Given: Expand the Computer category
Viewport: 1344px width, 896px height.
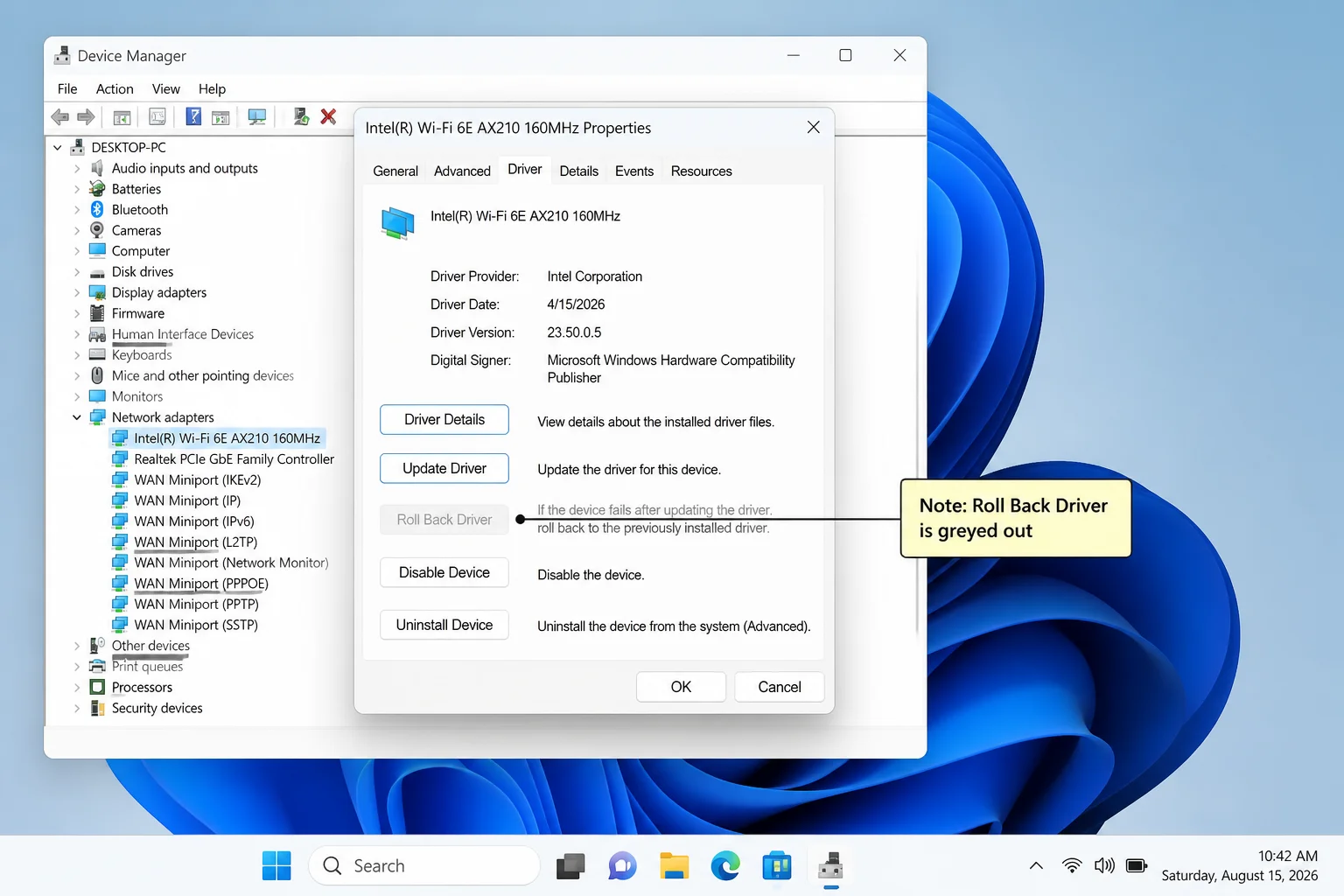Looking at the screenshot, I should (77, 251).
